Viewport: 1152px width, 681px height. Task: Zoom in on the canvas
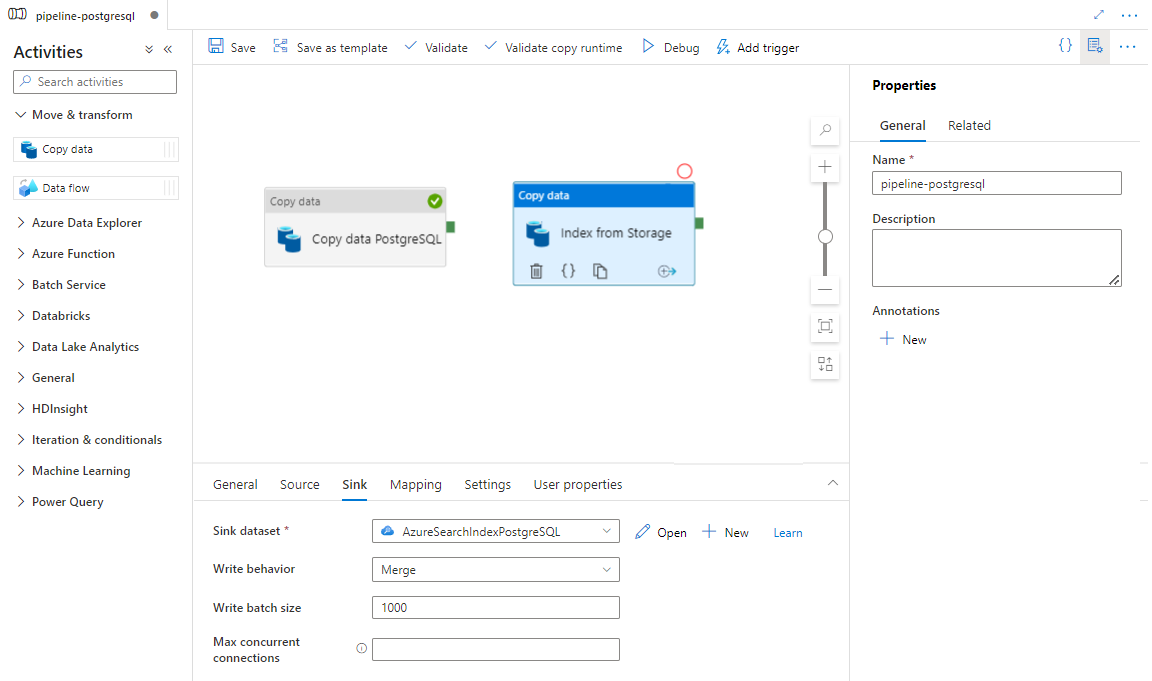[825, 167]
